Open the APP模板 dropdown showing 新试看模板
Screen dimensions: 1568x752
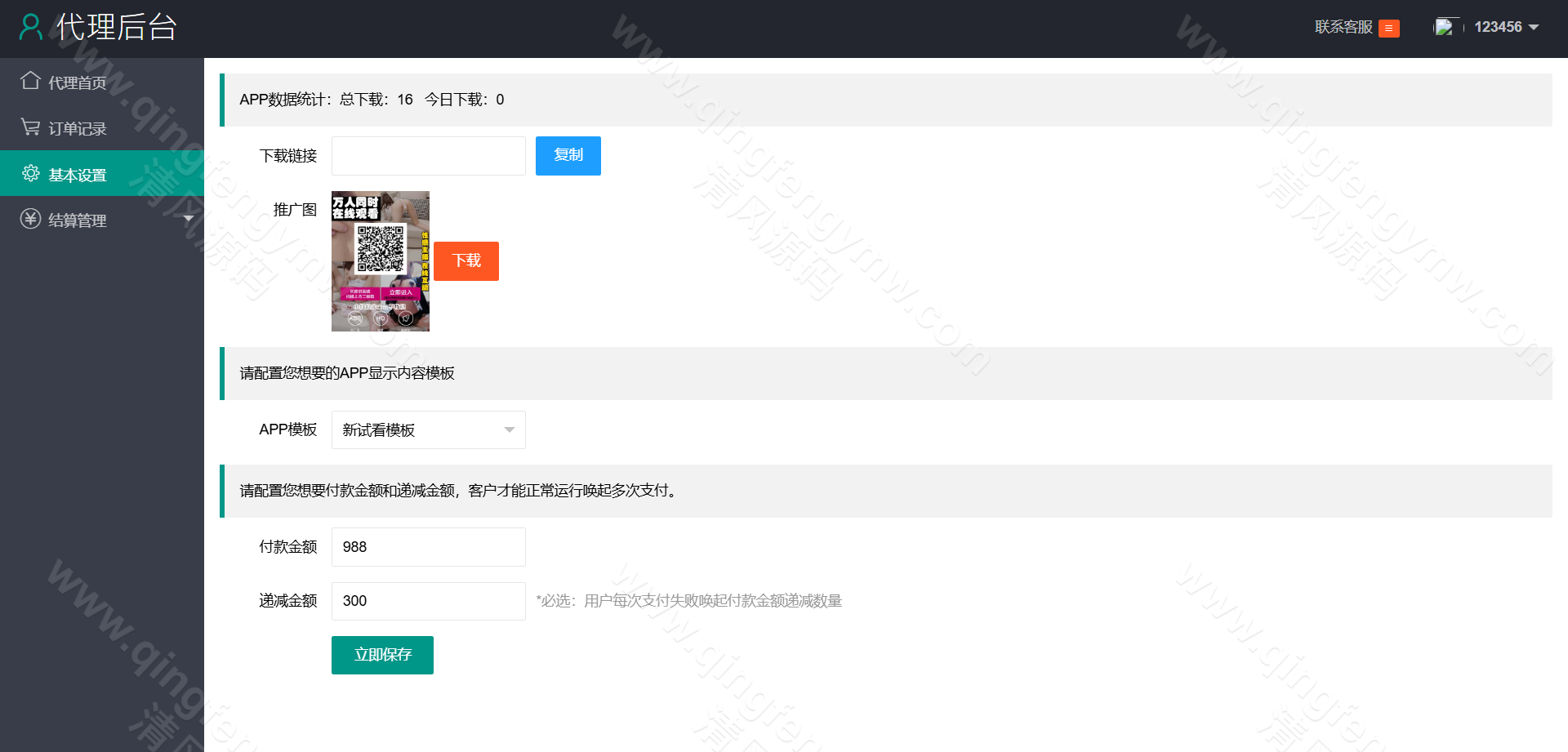[428, 429]
